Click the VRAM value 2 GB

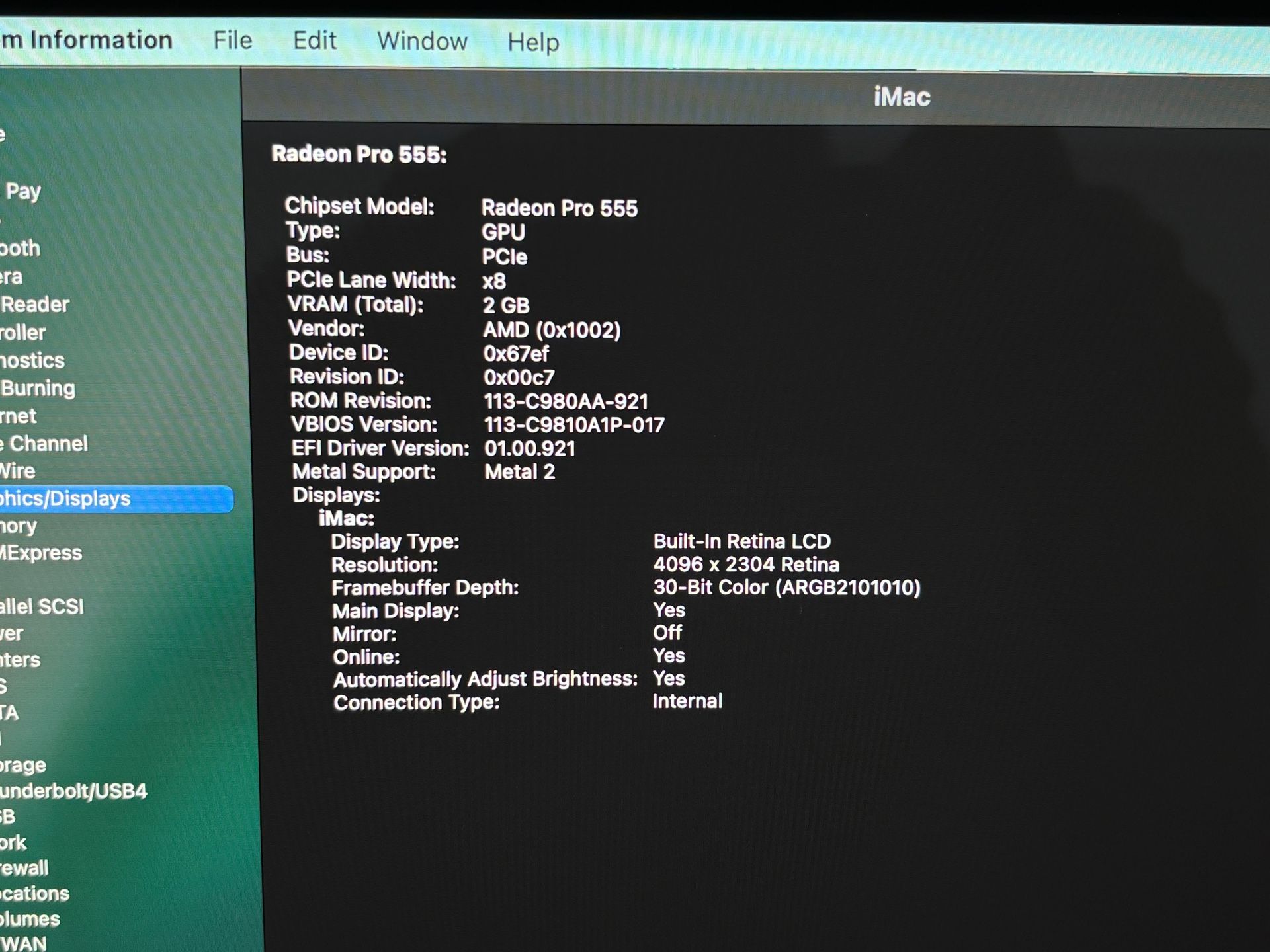(506, 305)
